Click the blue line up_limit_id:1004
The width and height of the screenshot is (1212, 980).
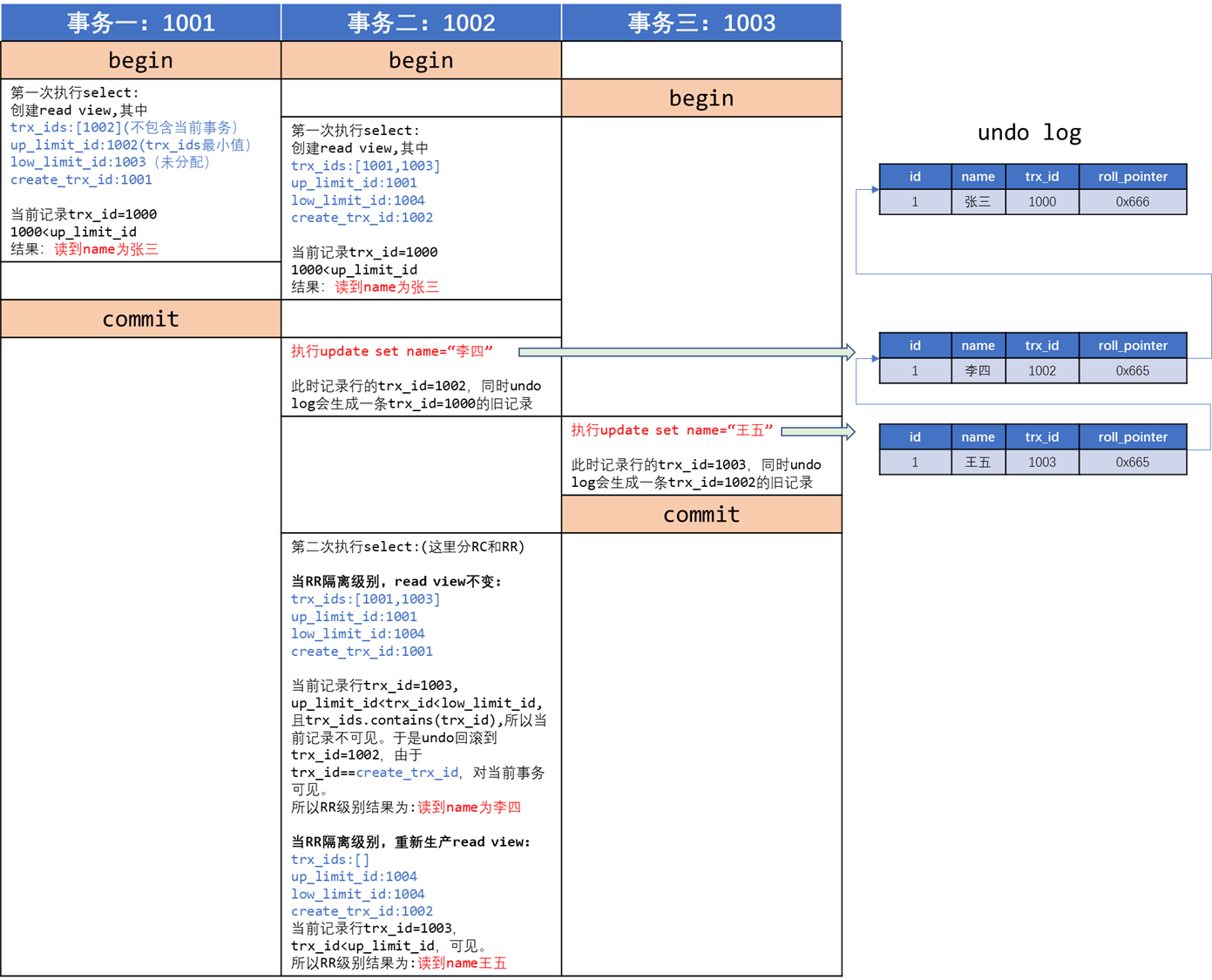[x=354, y=876]
